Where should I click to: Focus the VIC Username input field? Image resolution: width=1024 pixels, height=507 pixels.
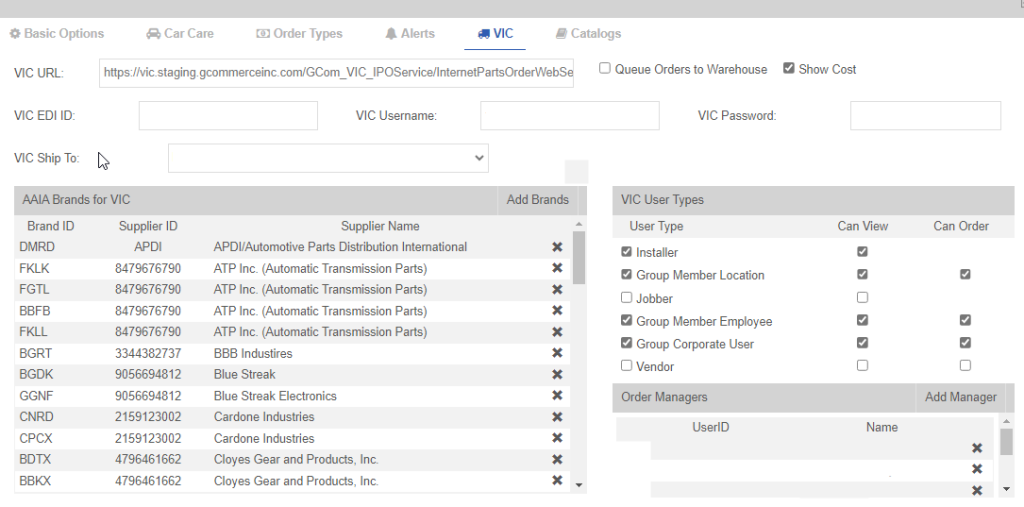point(569,116)
